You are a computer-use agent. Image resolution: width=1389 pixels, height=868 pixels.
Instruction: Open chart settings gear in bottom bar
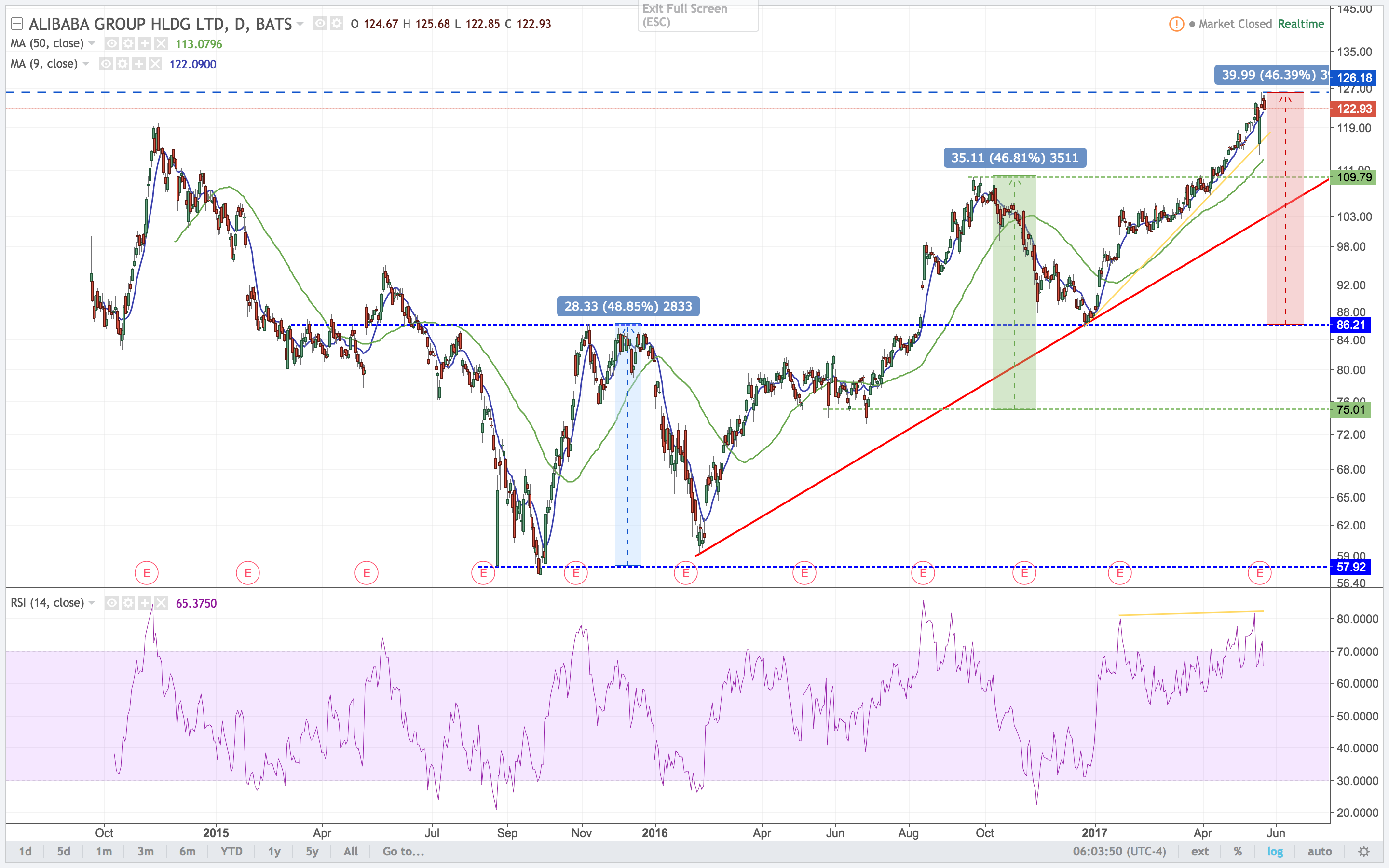(1364, 851)
